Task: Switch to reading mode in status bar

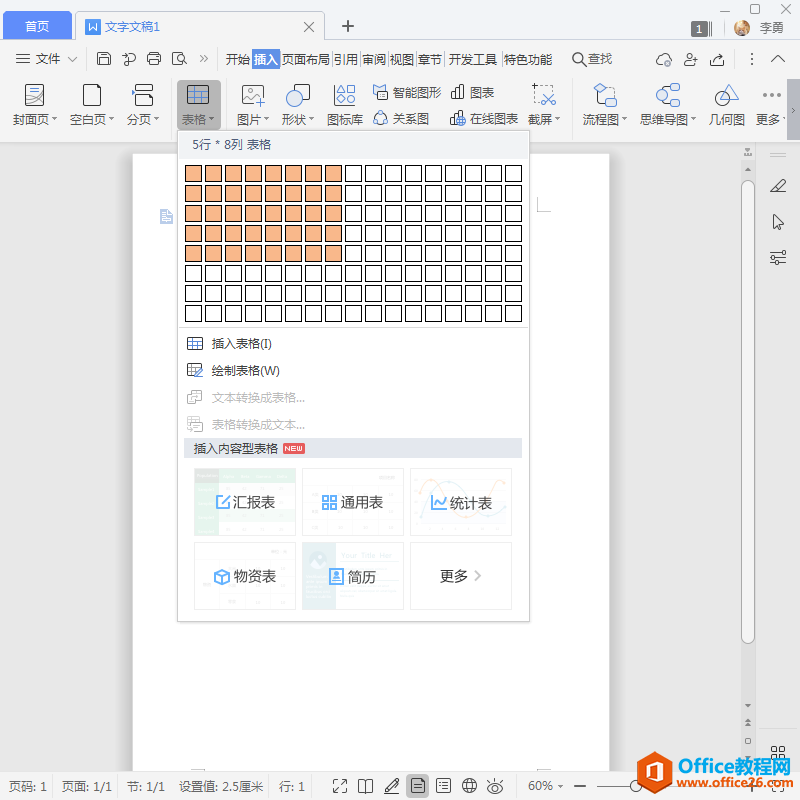Action: 365,786
